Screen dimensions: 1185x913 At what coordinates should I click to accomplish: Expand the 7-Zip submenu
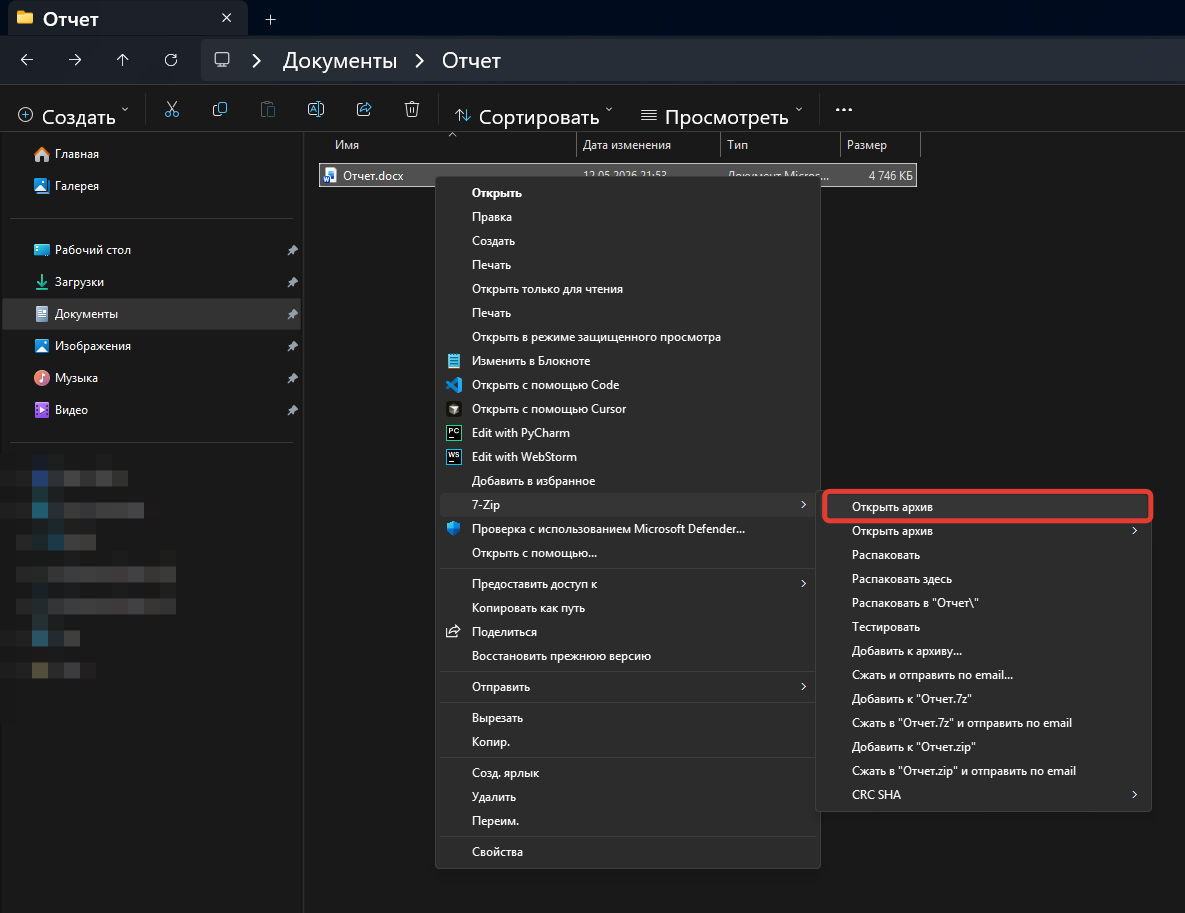click(627, 505)
